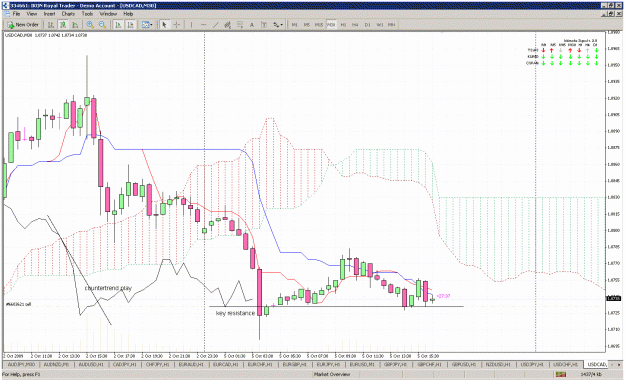Switch to the EURJPY chart tab
Screen dimensions: 625x380
point(328,364)
